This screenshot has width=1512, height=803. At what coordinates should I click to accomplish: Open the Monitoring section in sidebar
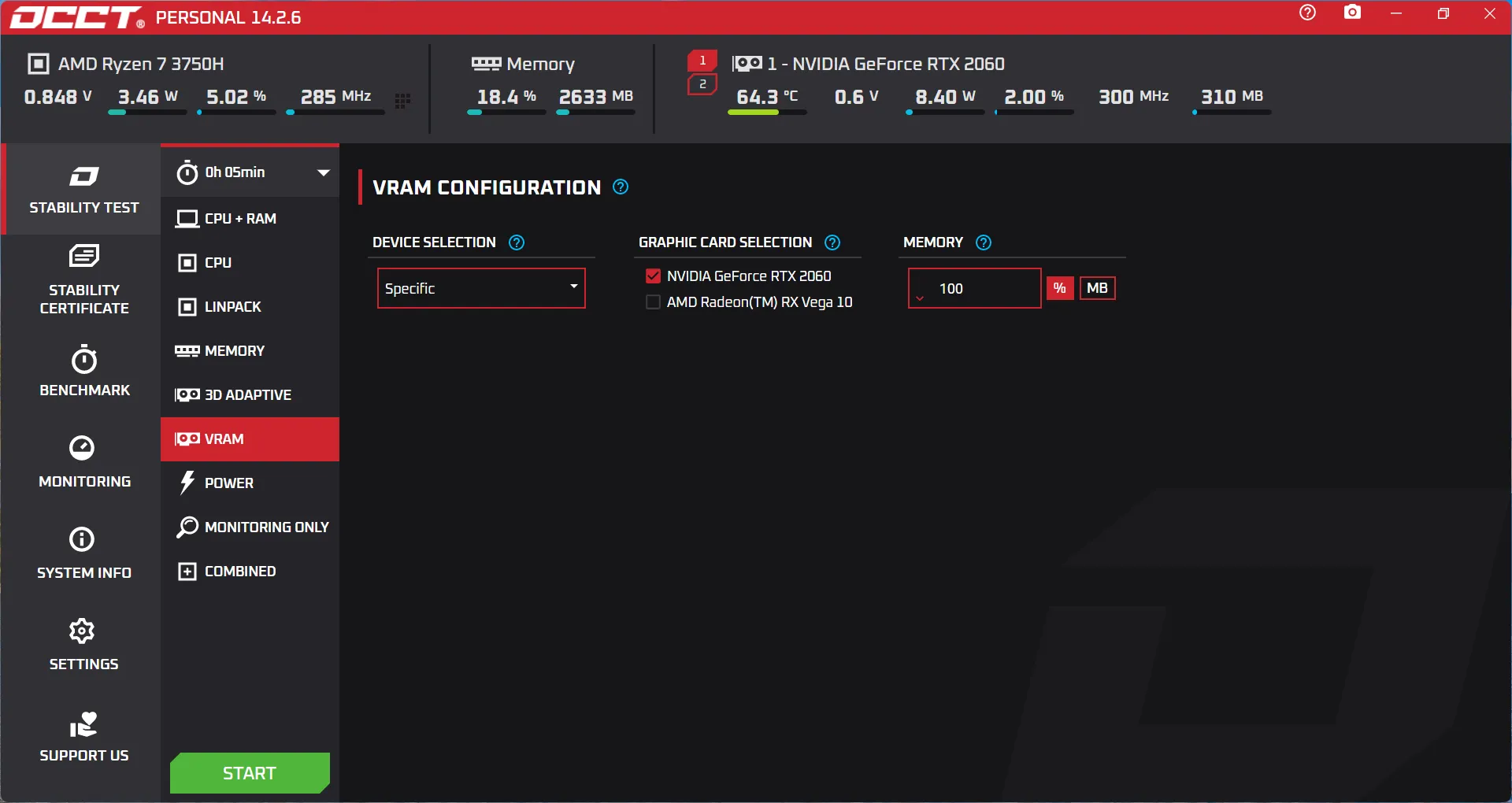tap(83, 461)
